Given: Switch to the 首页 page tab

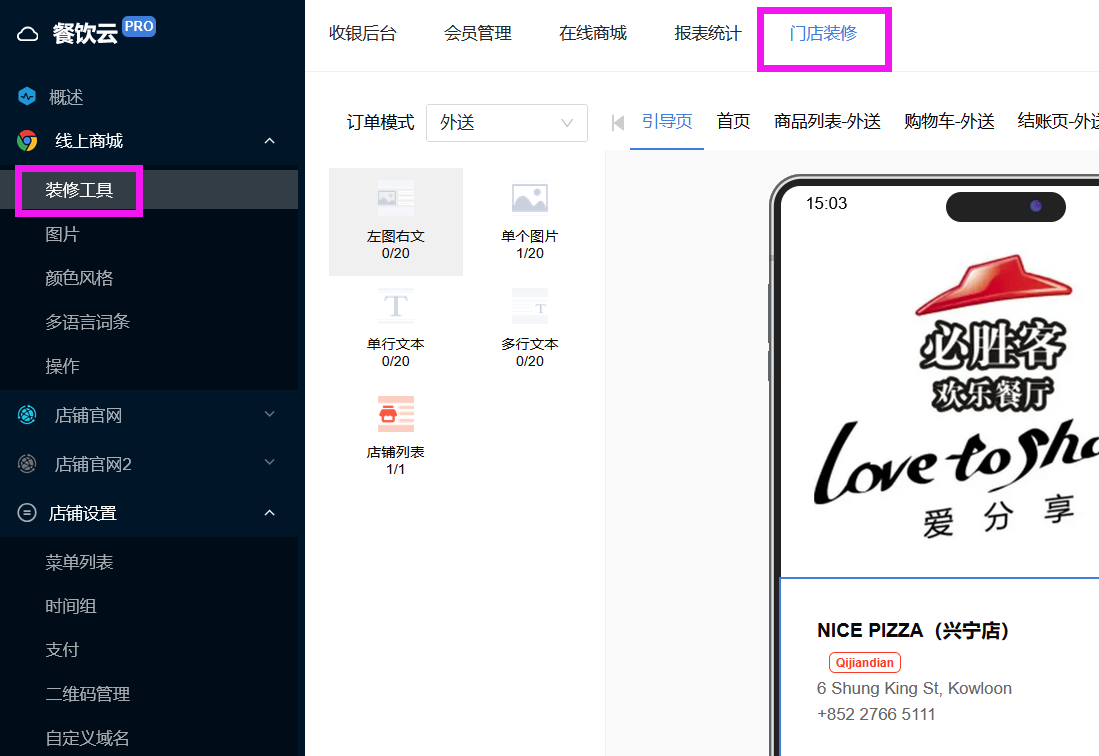Looking at the screenshot, I should 733,121.
